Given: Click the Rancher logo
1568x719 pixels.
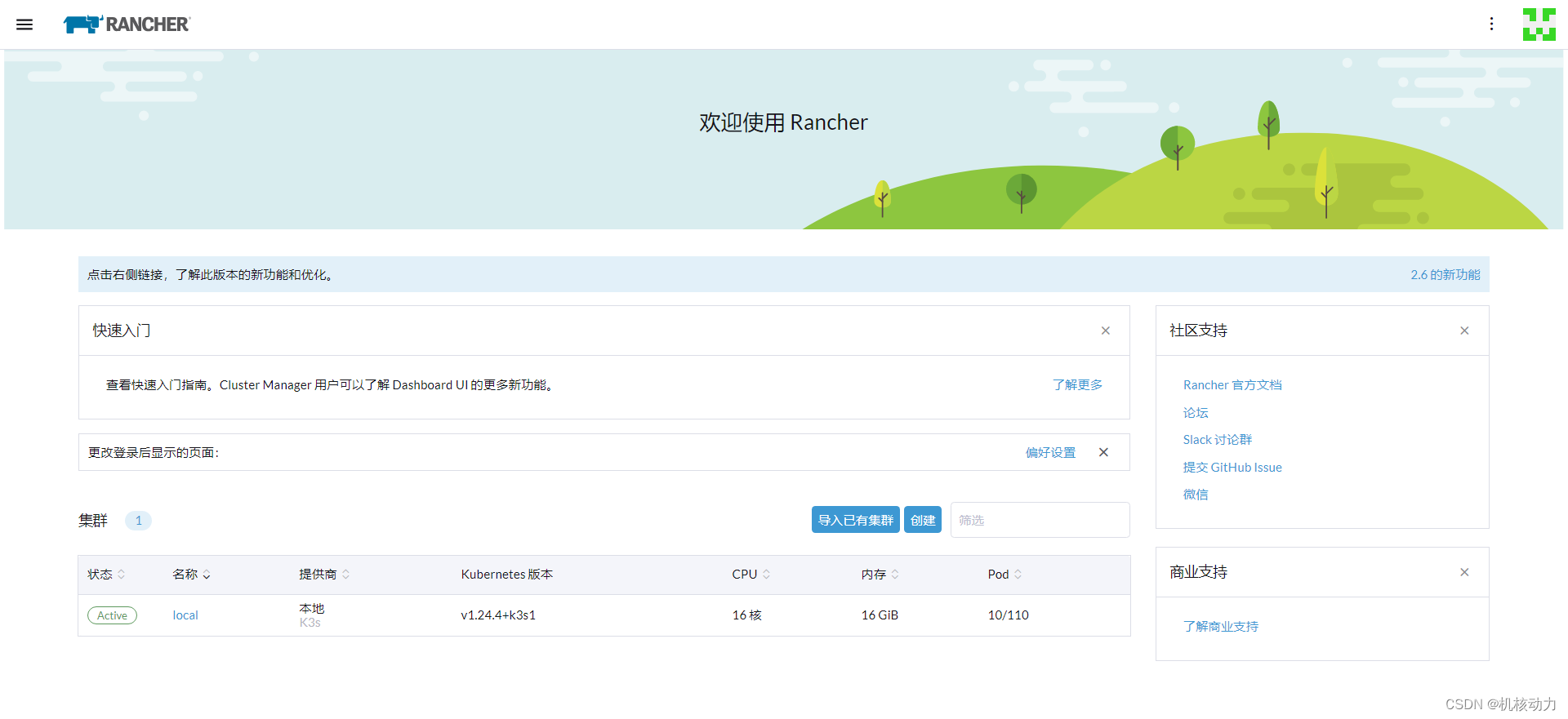Looking at the screenshot, I should [x=127, y=24].
